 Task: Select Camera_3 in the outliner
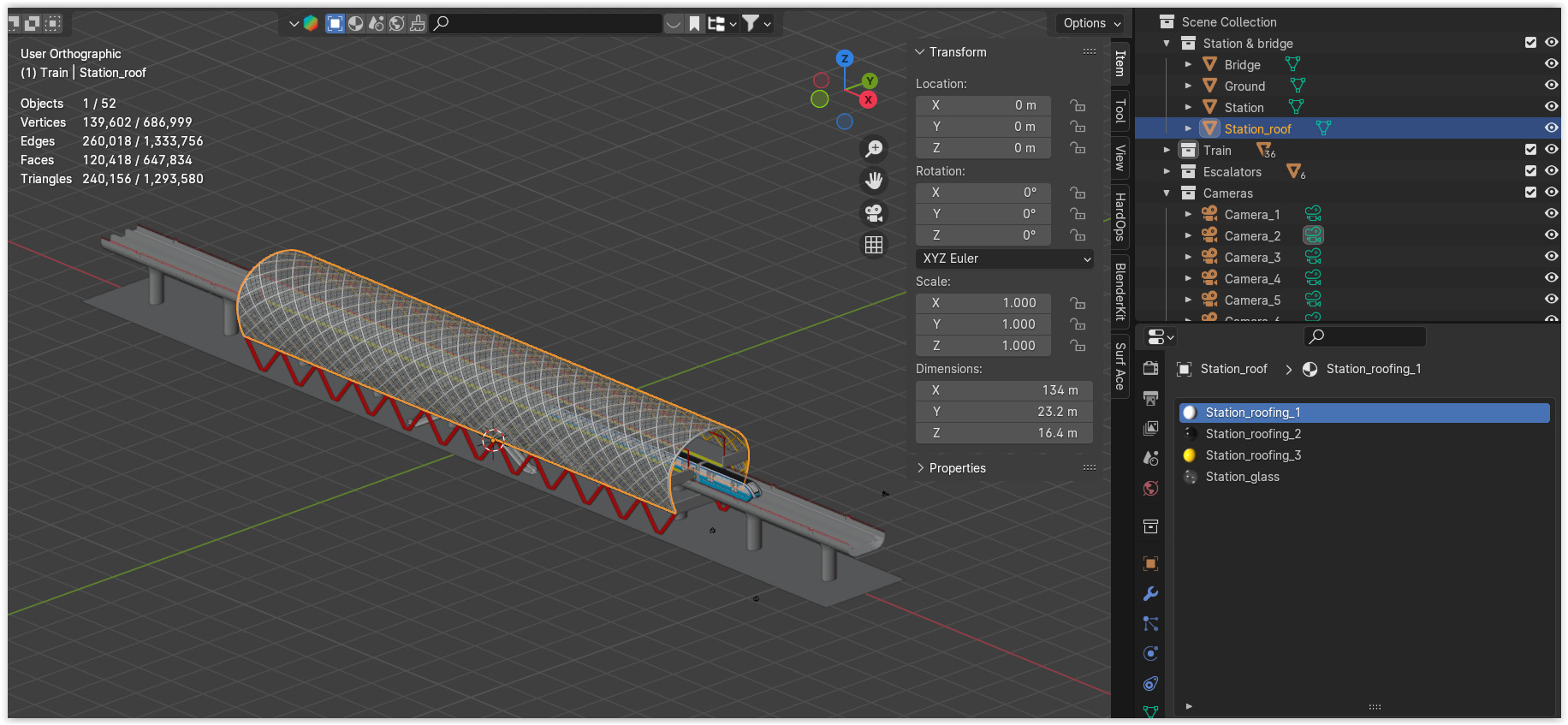click(x=1252, y=257)
